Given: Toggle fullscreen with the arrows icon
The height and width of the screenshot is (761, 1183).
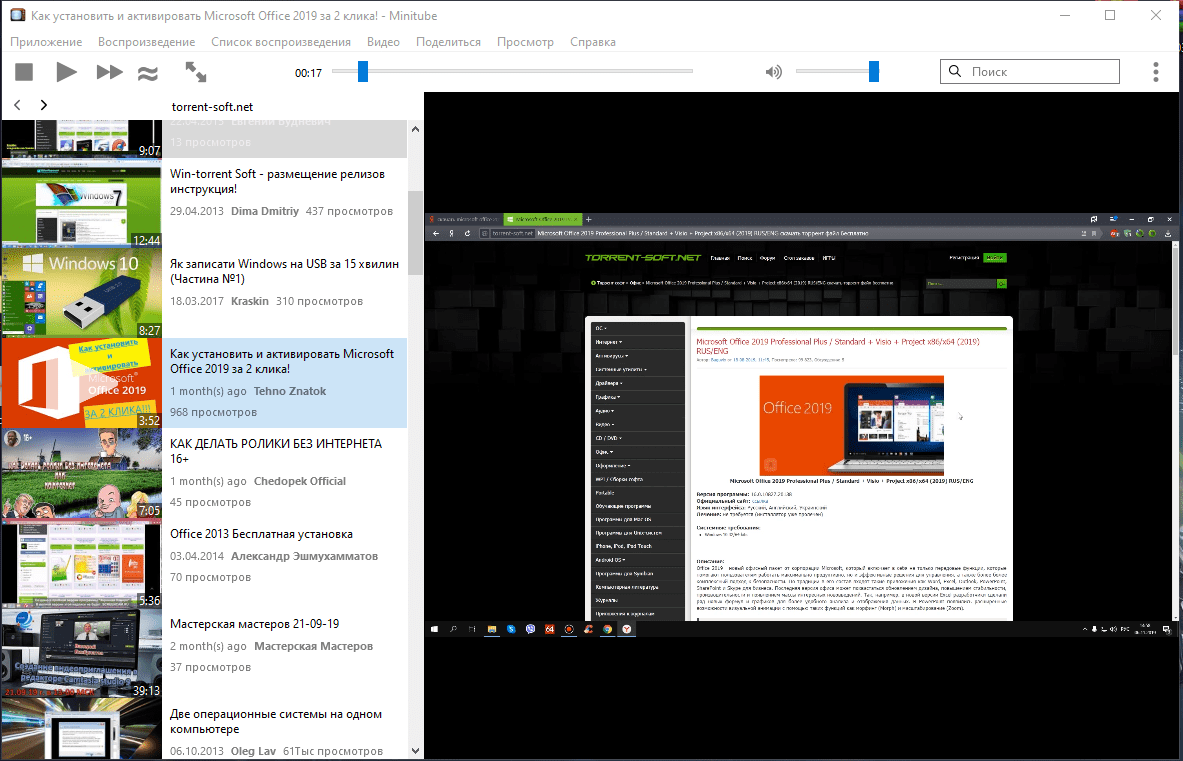Looking at the screenshot, I should click(x=195, y=72).
